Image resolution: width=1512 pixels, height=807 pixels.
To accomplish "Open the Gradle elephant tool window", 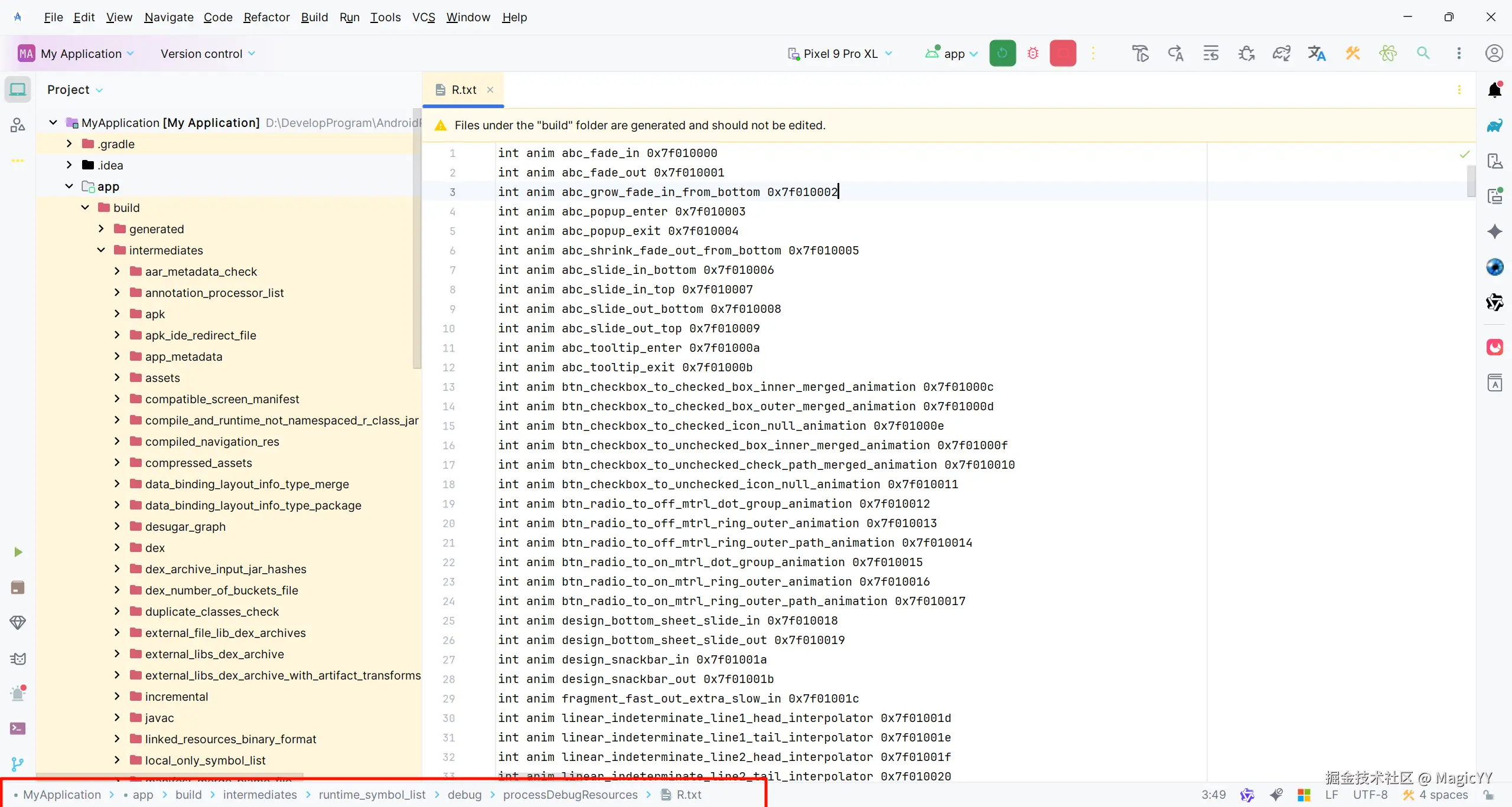I will (1494, 125).
